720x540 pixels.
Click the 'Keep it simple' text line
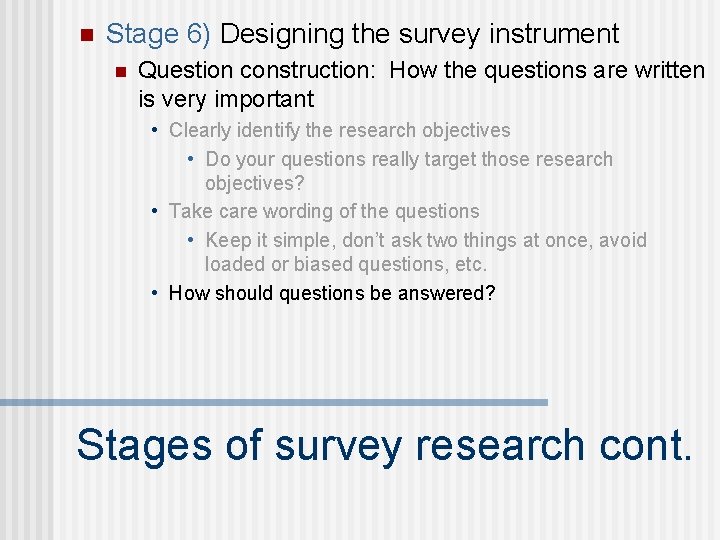point(426,240)
